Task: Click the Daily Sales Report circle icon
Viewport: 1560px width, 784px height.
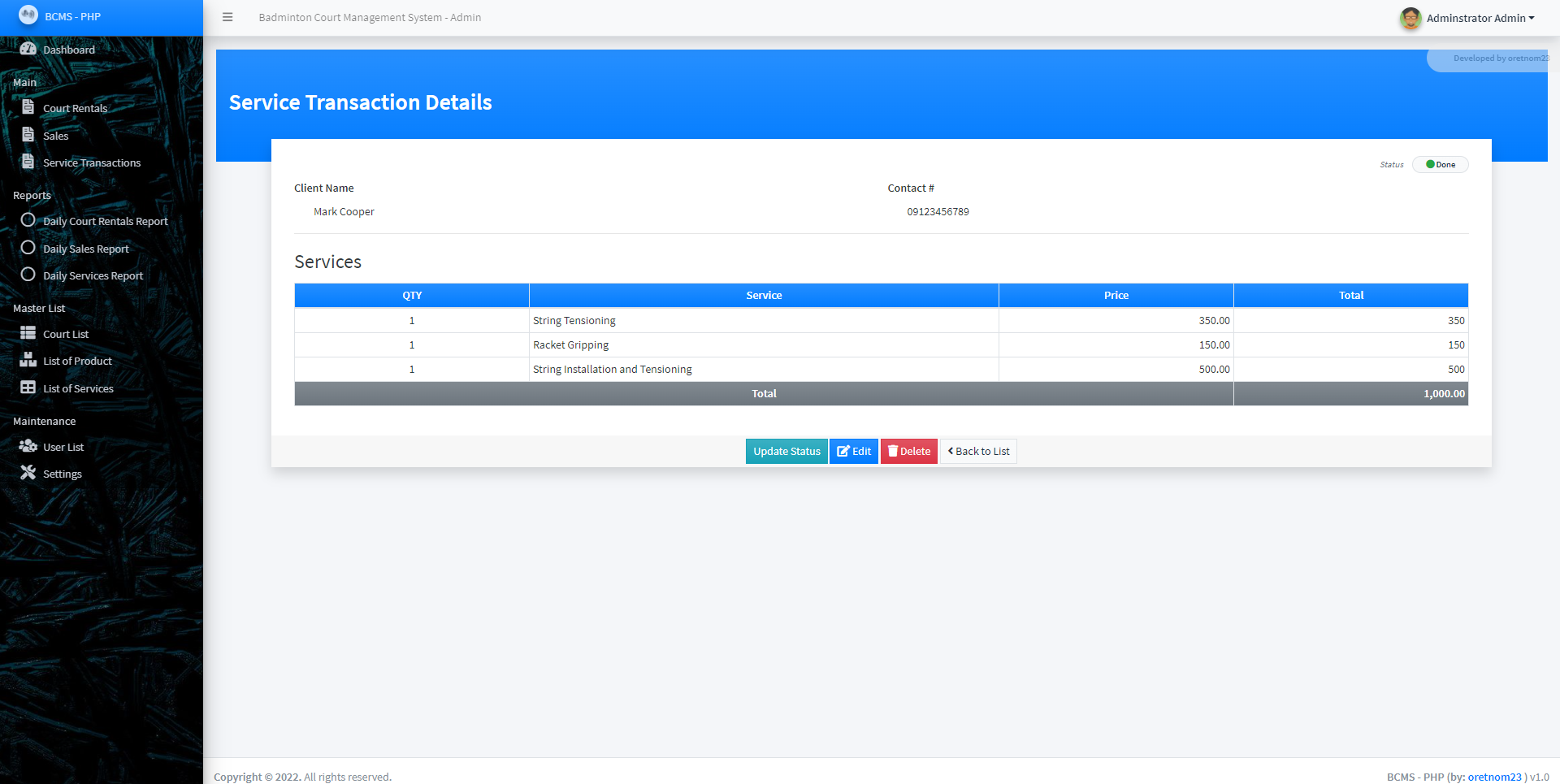Action: point(28,248)
